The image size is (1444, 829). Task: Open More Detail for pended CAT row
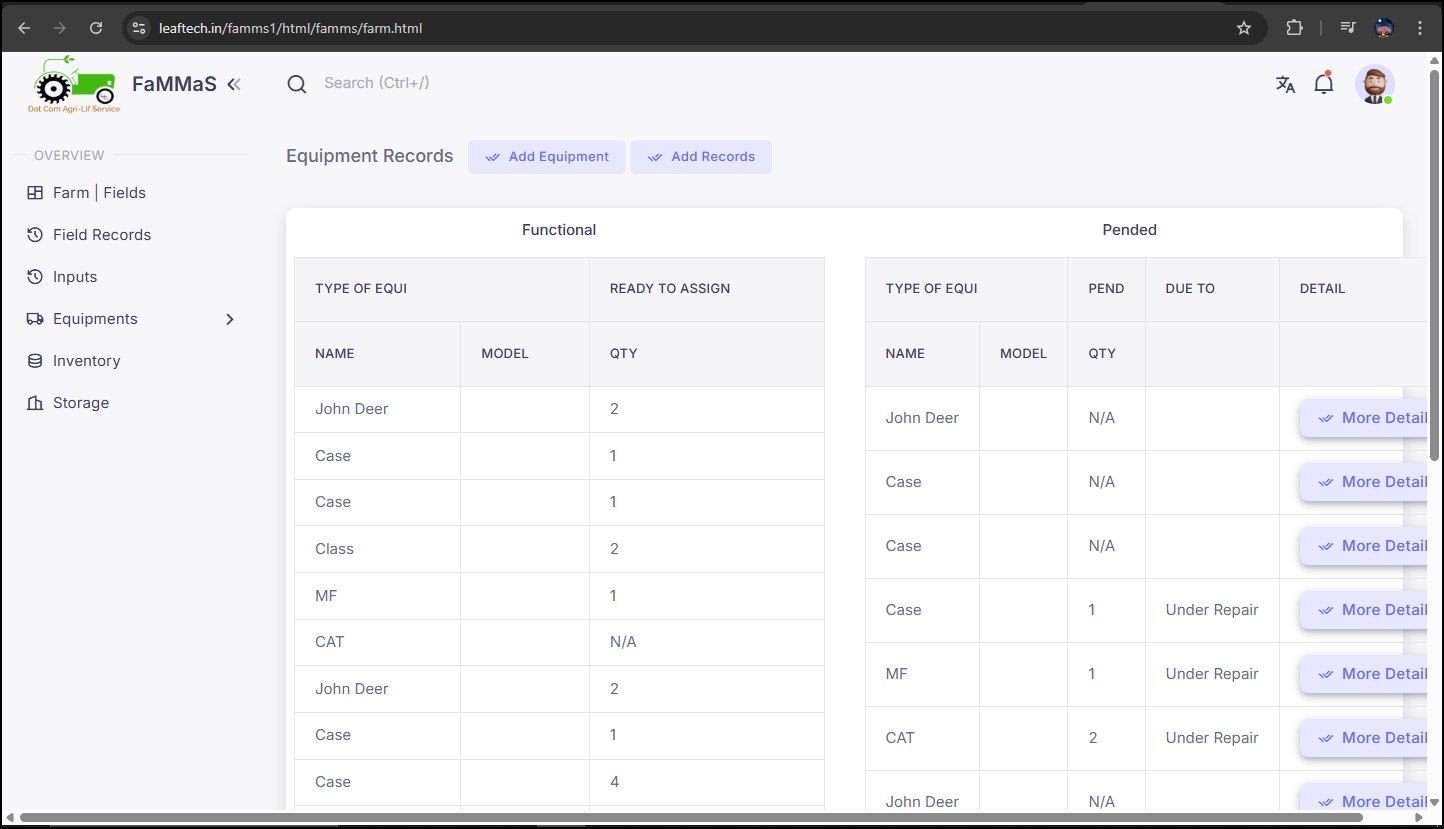pyautogui.click(x=1364, y=738)
